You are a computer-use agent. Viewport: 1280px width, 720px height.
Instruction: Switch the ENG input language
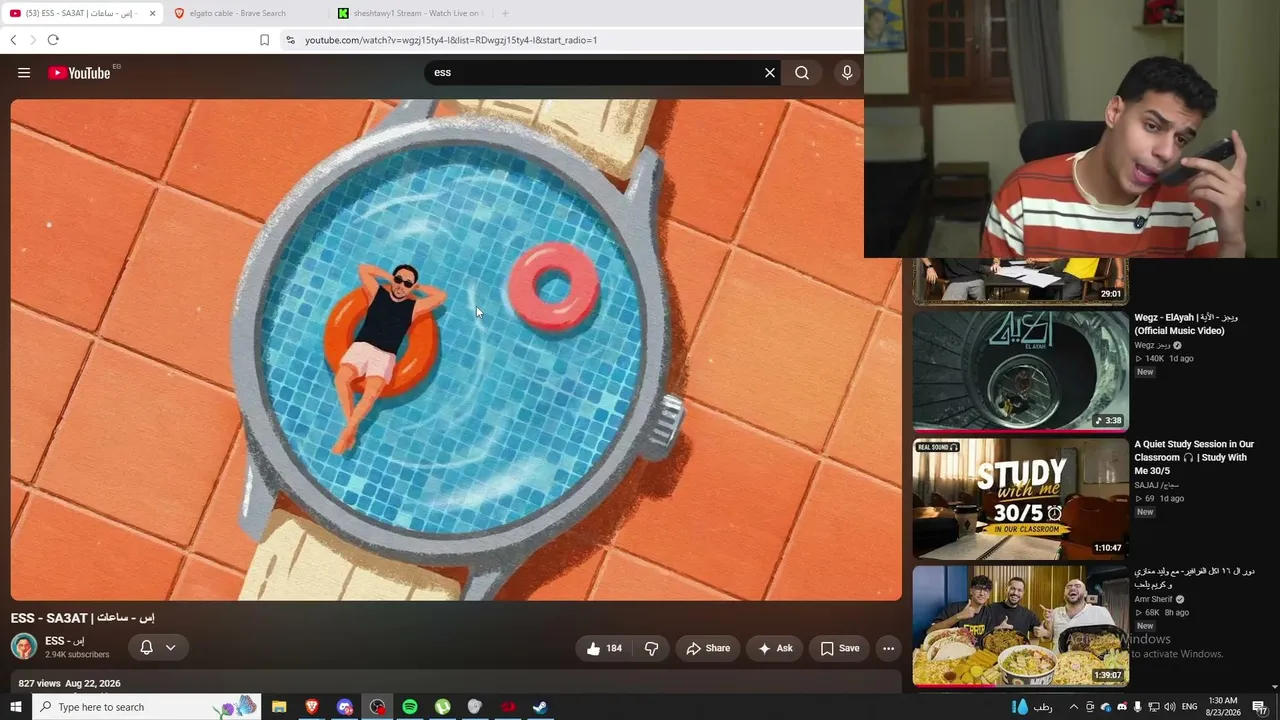(x=1190, y=707)
